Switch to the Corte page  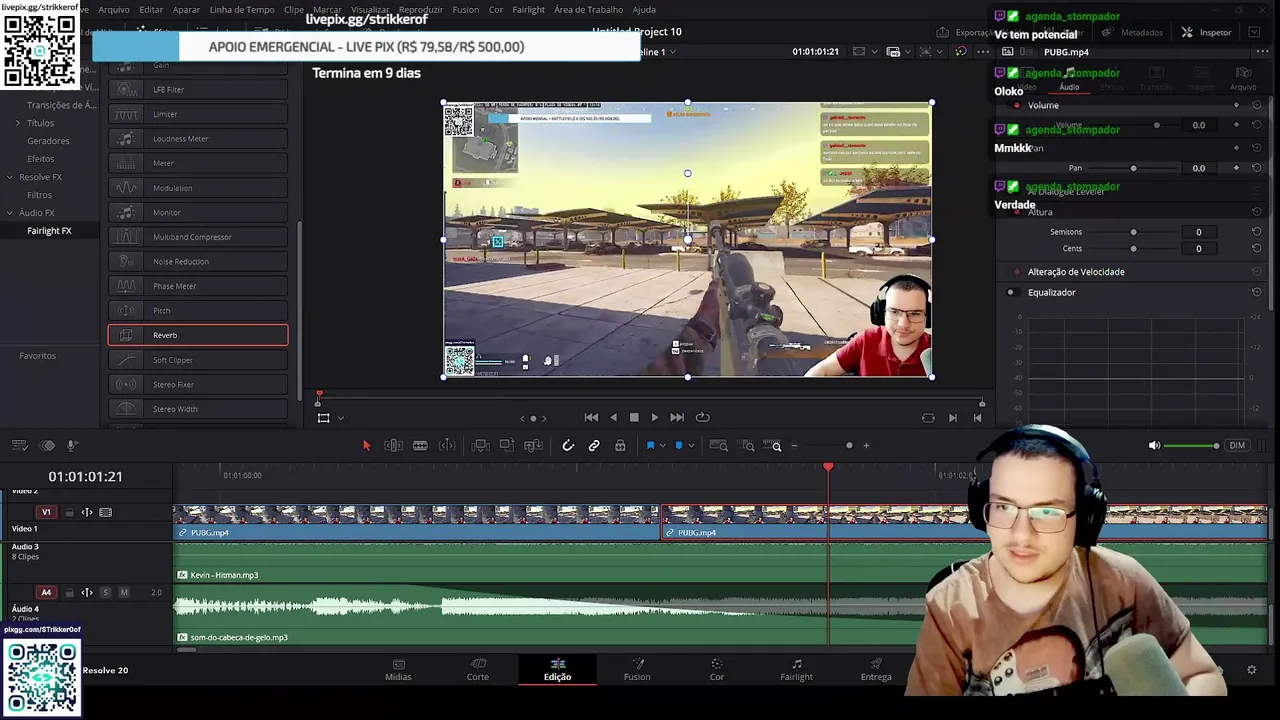[x=478, y=670]
